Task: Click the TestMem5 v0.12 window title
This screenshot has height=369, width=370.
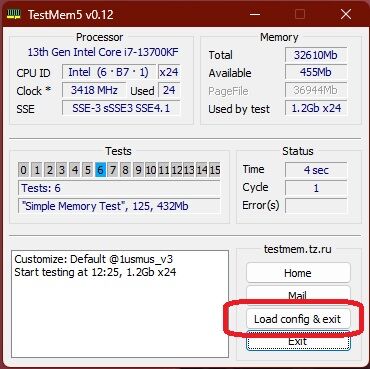Action: click(71, 15)
